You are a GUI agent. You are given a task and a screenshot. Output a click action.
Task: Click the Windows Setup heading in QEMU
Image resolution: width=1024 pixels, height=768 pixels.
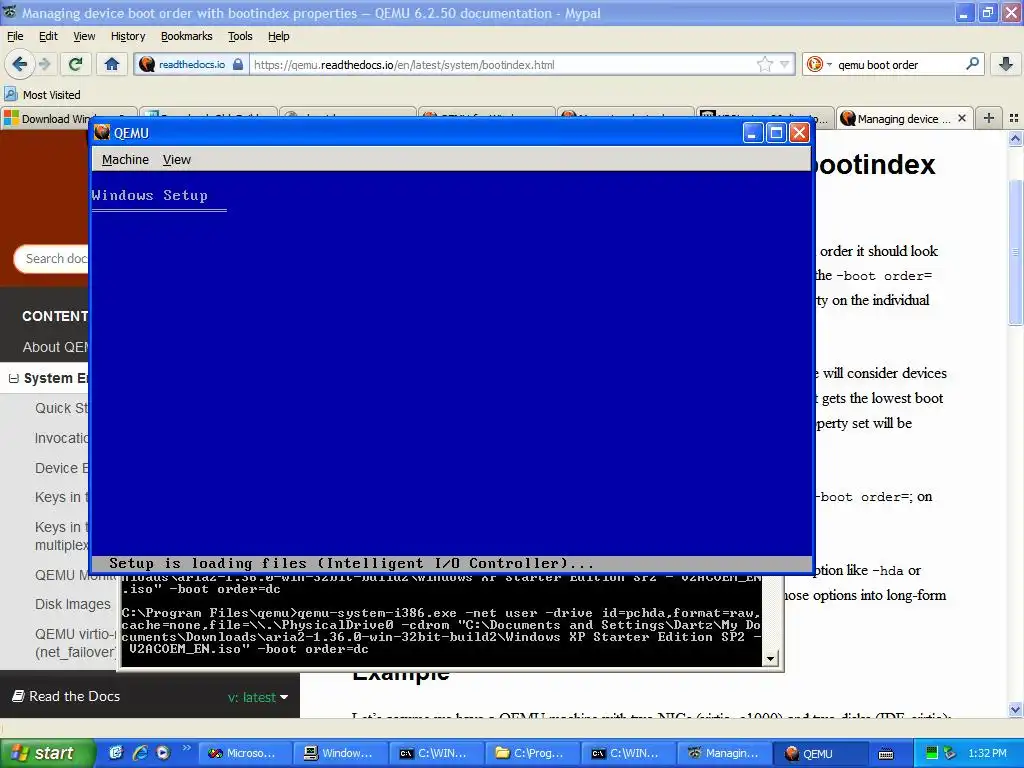pos(150,195)
